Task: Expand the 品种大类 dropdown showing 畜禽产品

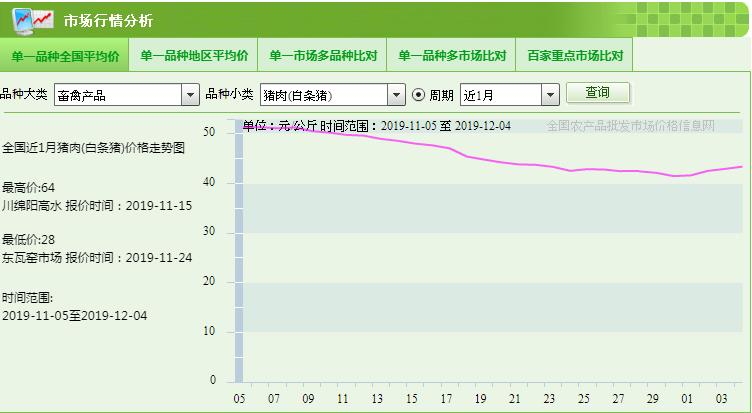Action: tap(190, 95)
